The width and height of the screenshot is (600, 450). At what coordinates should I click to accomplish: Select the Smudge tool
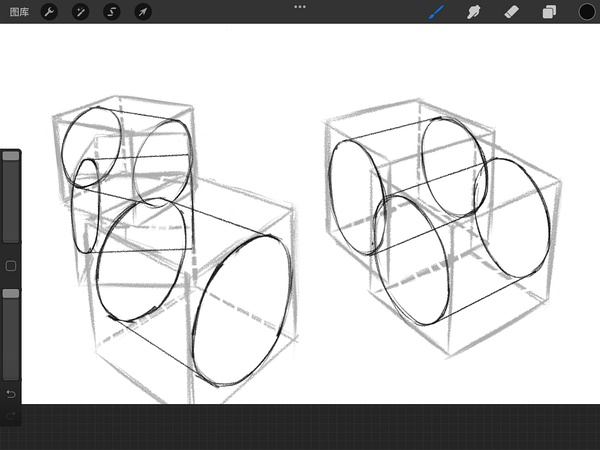[474, 12]
